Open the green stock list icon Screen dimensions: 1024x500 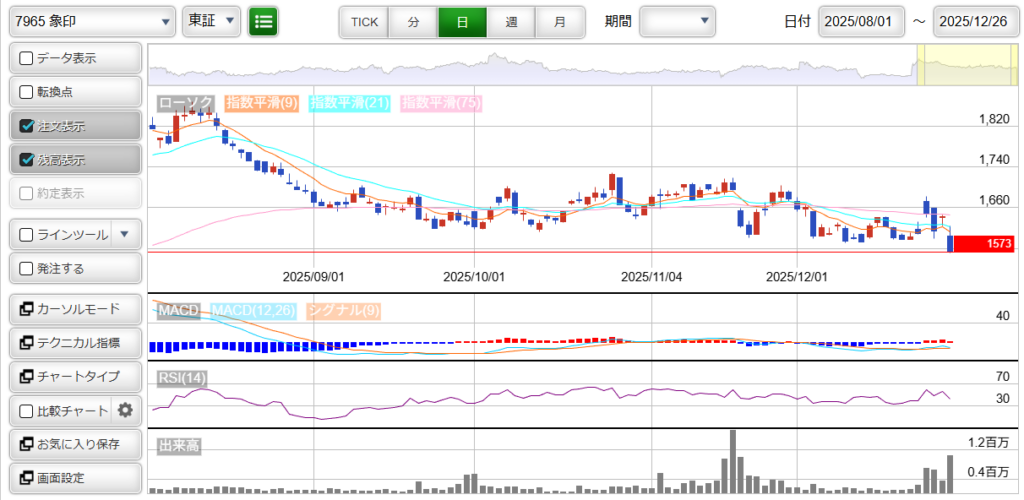tap(263, 21)
